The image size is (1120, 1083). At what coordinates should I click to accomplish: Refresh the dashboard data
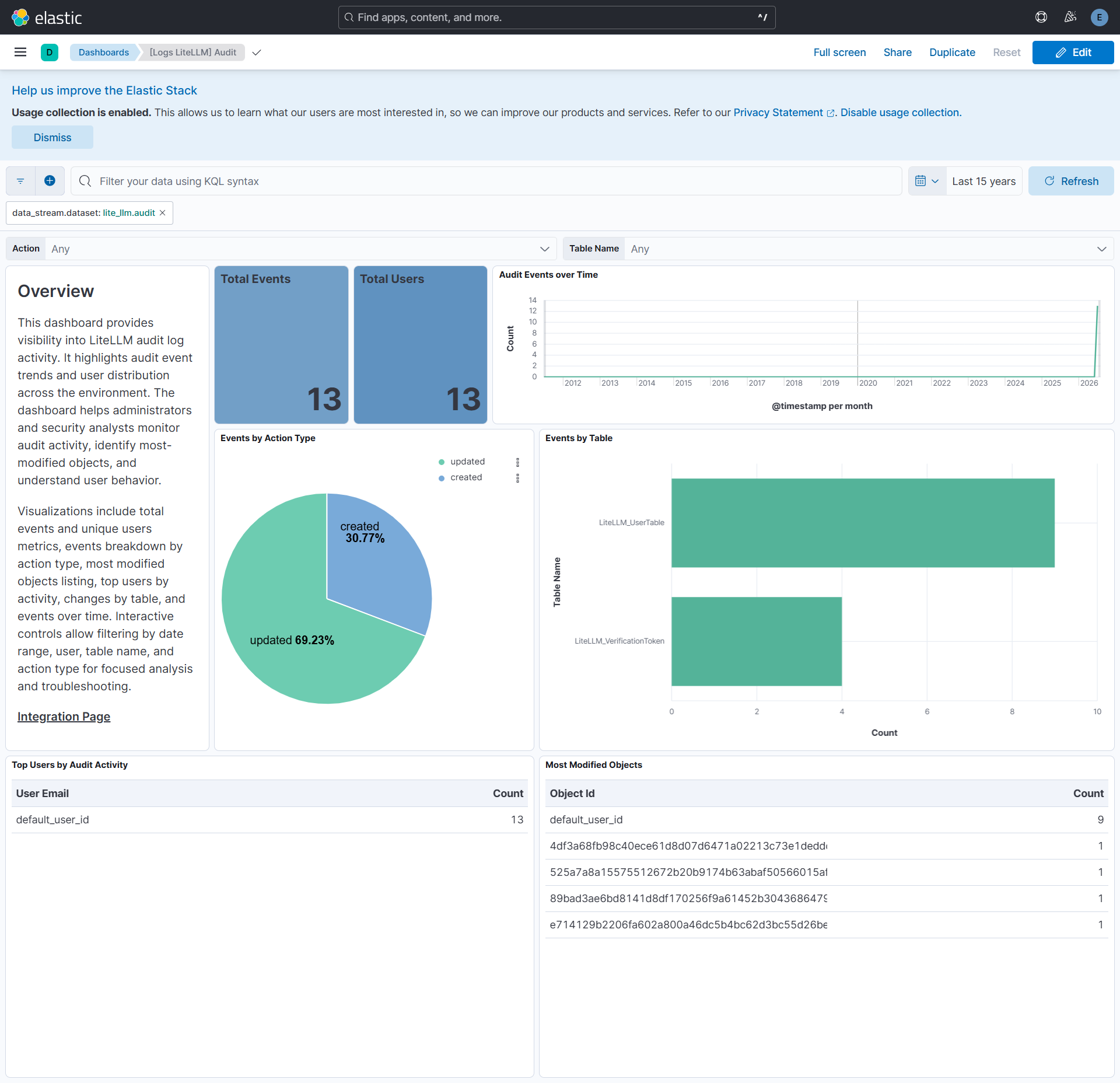tap(1070, 181)
